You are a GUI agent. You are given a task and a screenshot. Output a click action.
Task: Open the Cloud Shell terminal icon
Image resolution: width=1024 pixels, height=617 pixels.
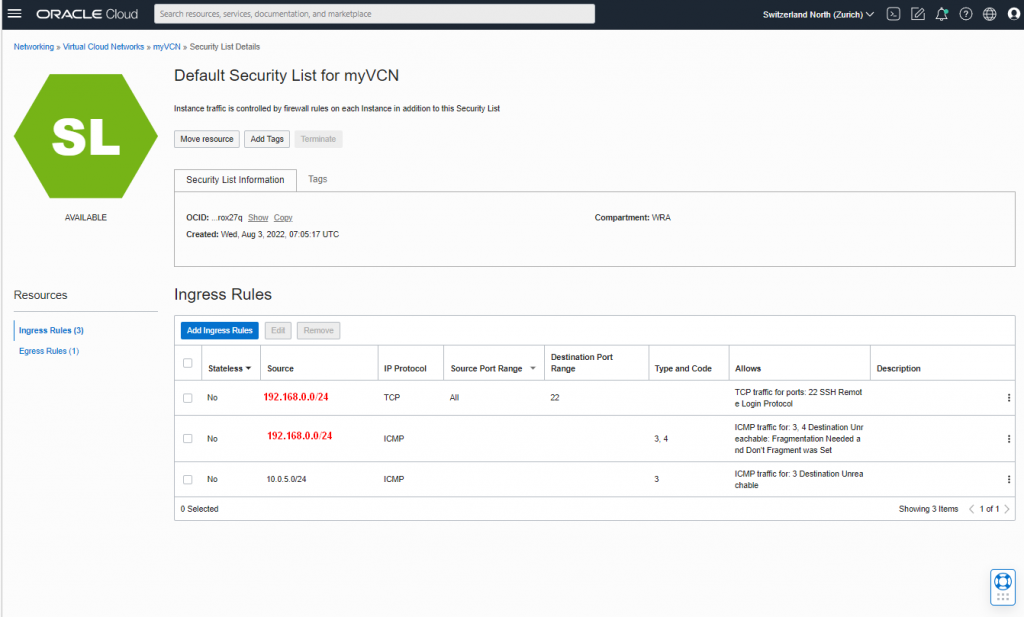(x=893, y=14)
